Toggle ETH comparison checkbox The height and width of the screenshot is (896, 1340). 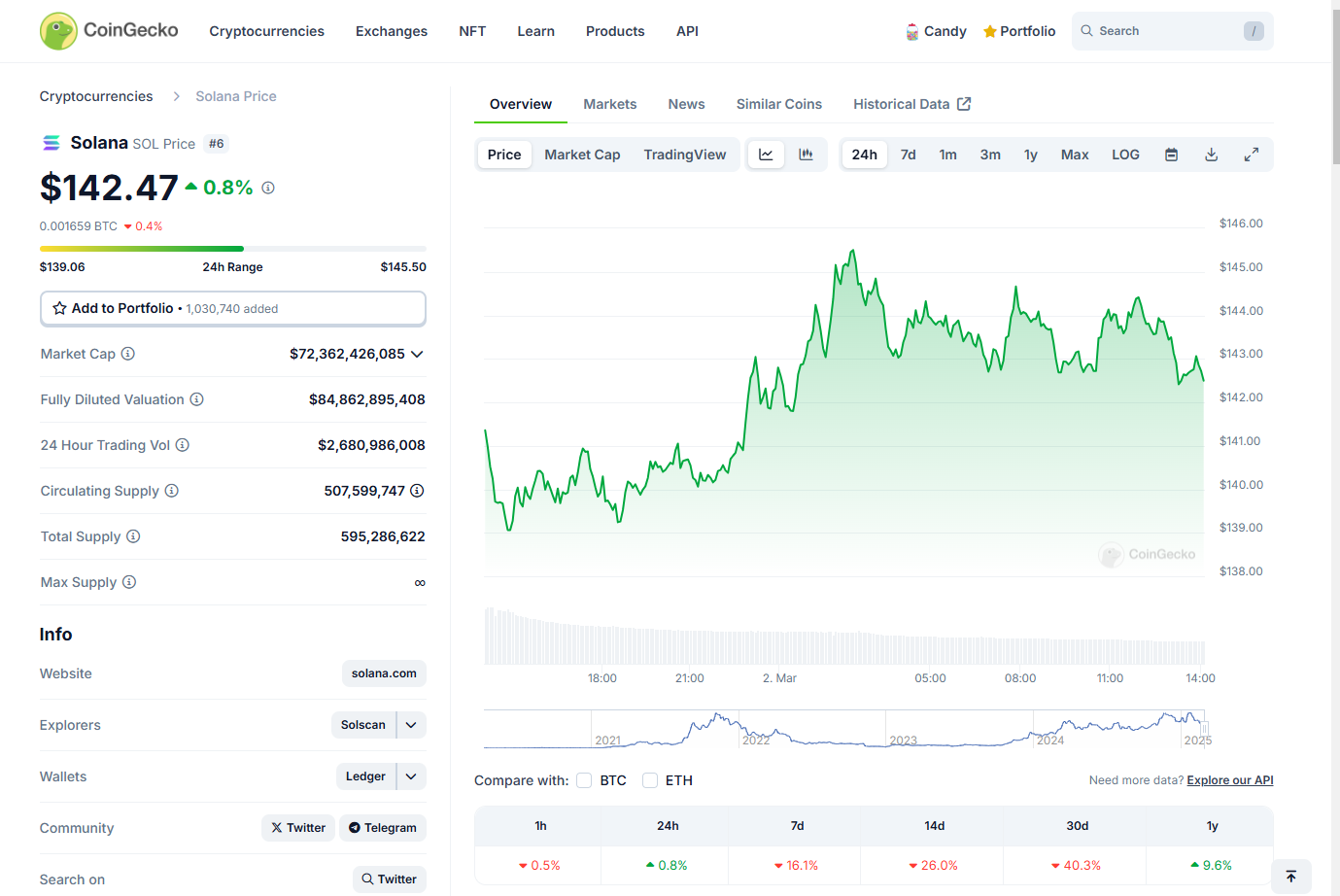coord(650,780)
